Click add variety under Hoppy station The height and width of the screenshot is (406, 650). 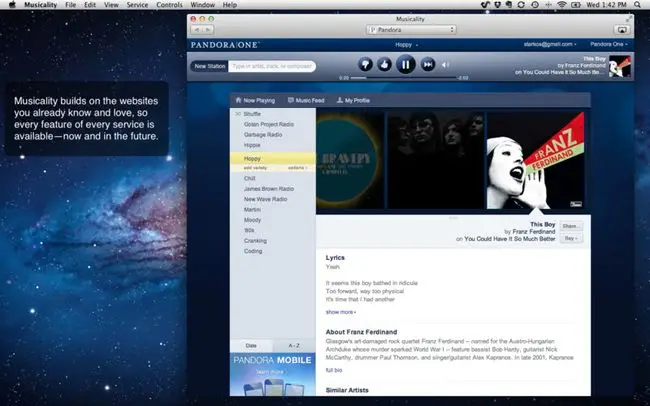255,168
